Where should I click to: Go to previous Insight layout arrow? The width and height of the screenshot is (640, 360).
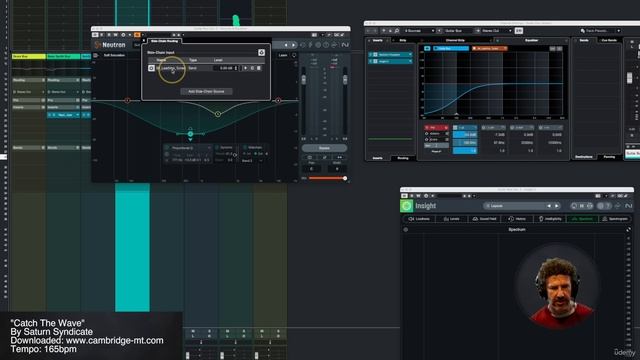[x=549, y=206]
